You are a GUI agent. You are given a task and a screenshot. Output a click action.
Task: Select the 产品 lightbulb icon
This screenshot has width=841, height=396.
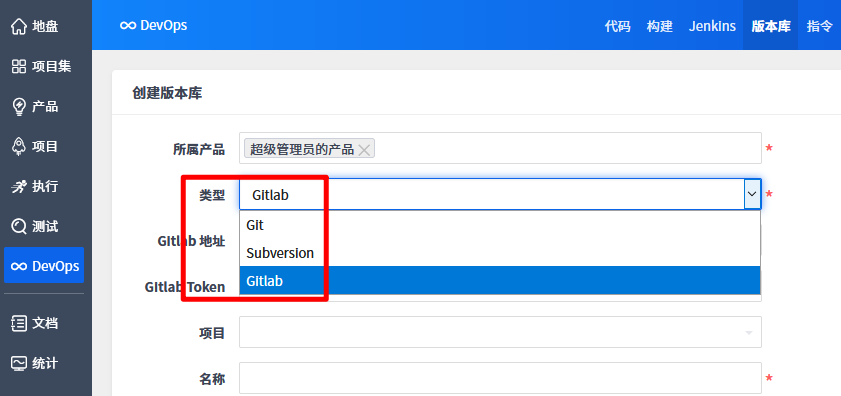pyautogui.click(x=19, y=107)
